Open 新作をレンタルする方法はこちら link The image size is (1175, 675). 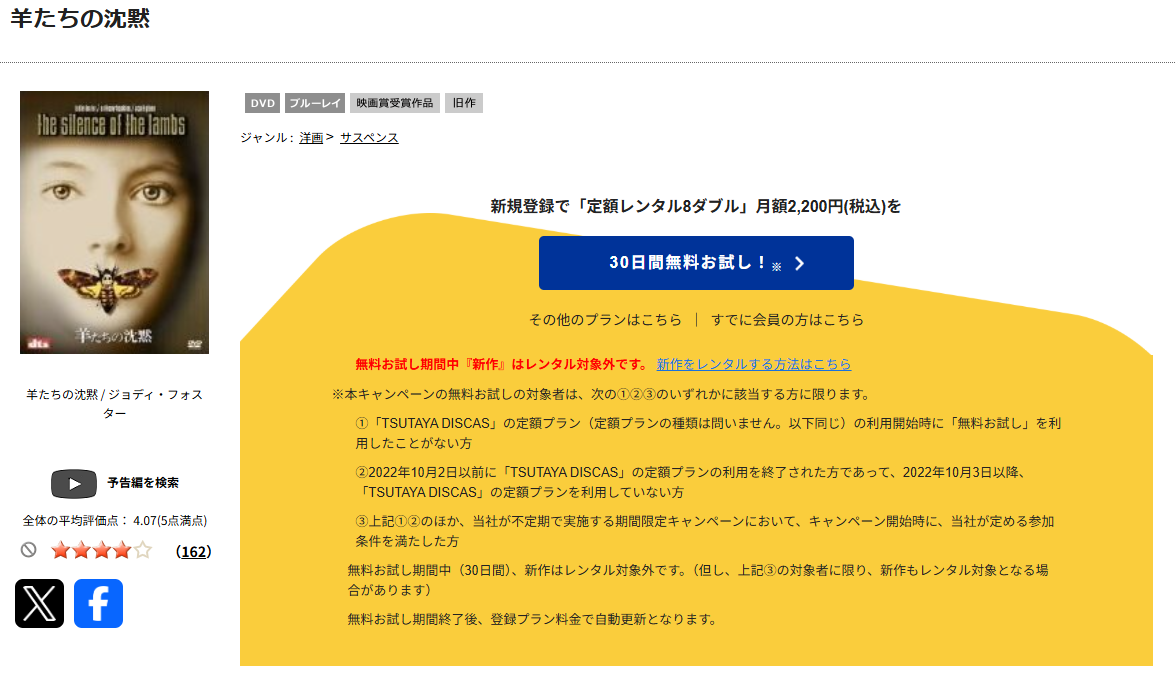tap(754, 364)
